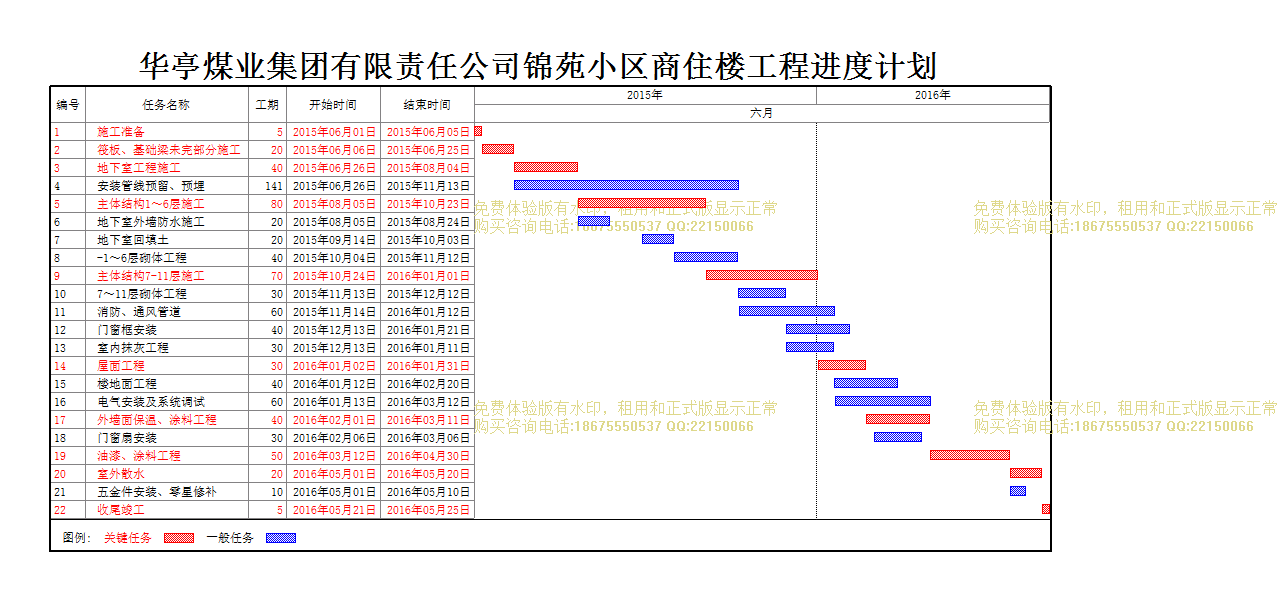The width and height of the screenshot is (1277, 600).
Task: Select task 门窗框安装
Action: point(127,329)
